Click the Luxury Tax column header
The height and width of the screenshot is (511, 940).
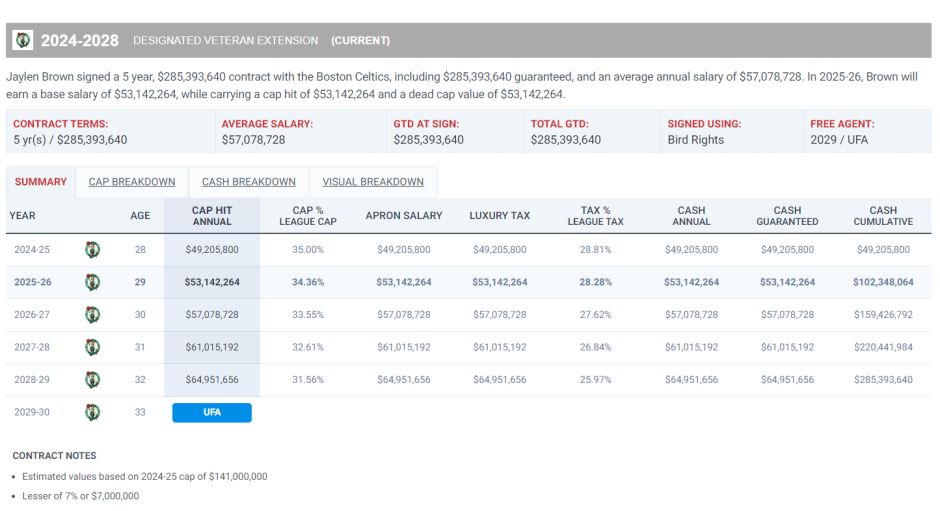499,216
